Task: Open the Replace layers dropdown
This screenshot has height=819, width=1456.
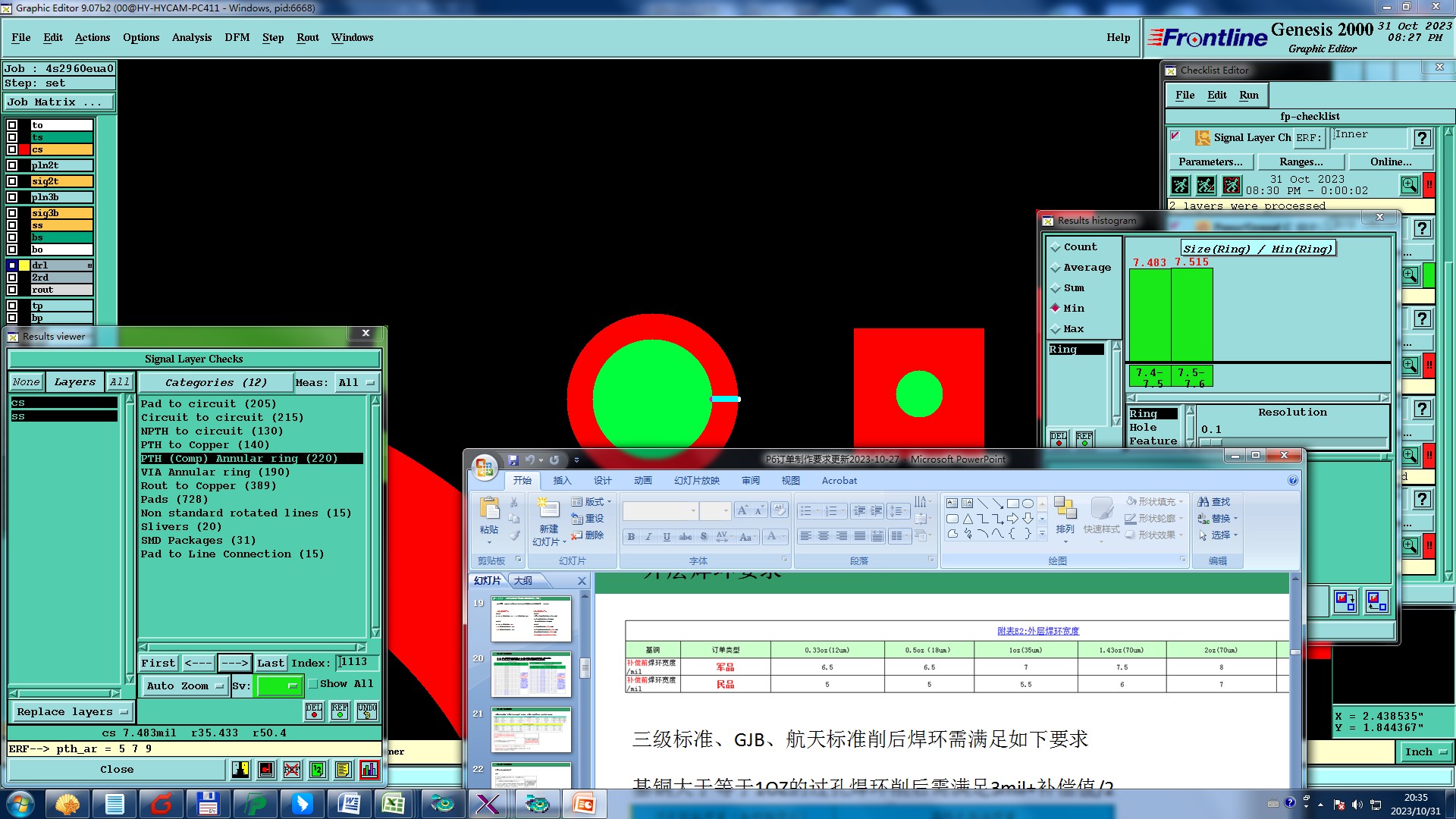Action: [x=71, y=712]
